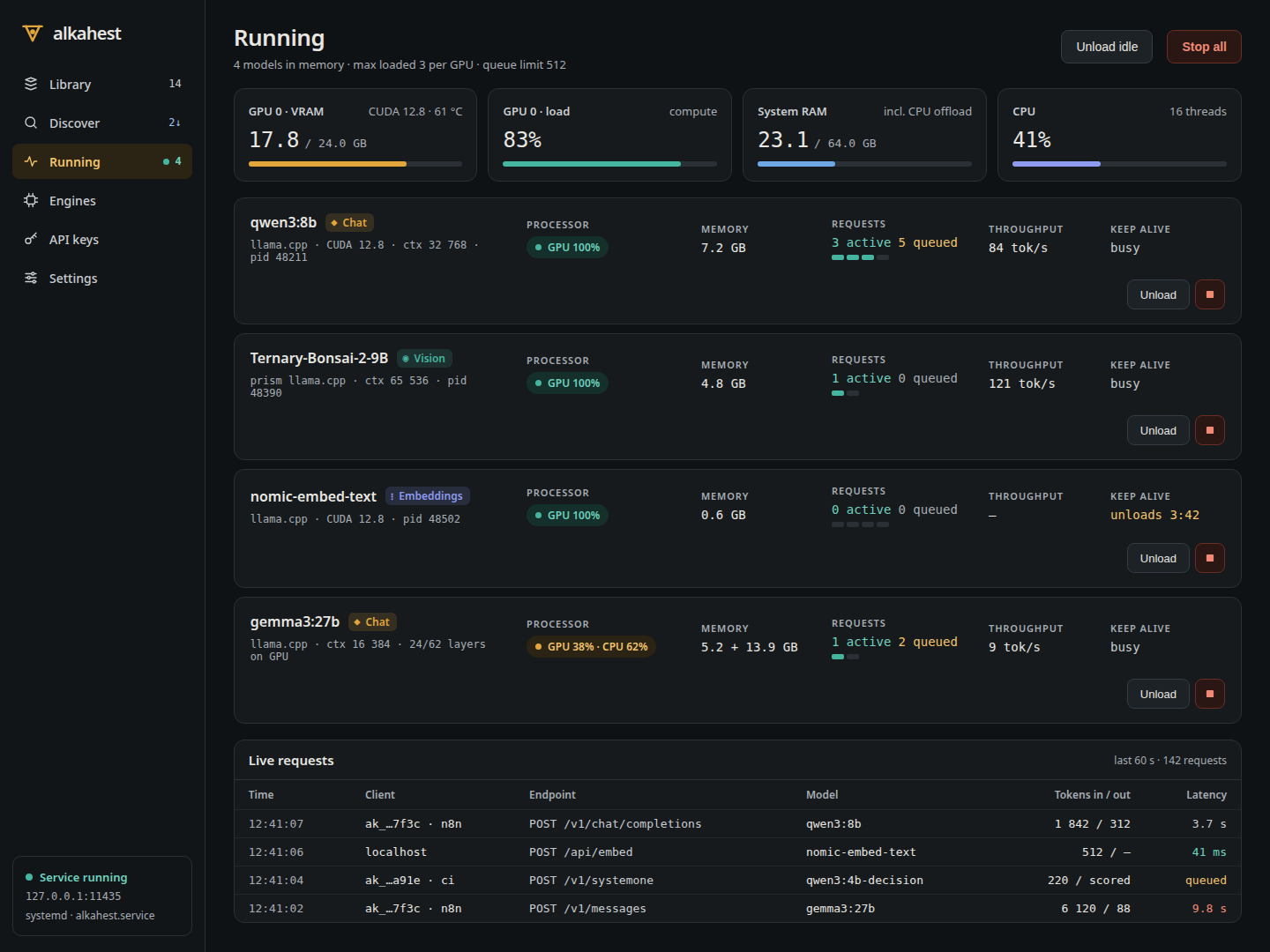Screen dimensions: 1270x952
Task: Unload the nomic-embed-text model
Action: click(x=1158, y=558)
